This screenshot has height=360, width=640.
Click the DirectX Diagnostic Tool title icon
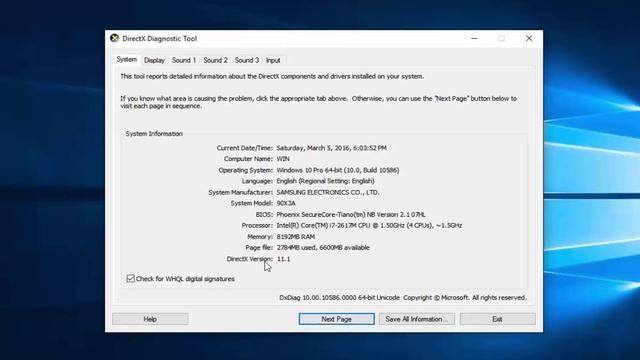coord(115,38)
